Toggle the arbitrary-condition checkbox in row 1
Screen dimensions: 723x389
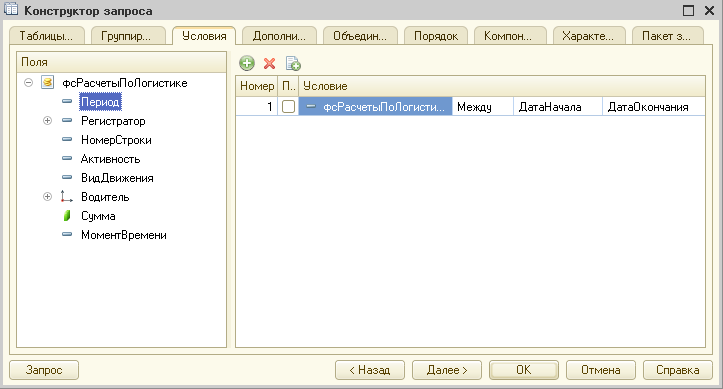tap(288, 106)
